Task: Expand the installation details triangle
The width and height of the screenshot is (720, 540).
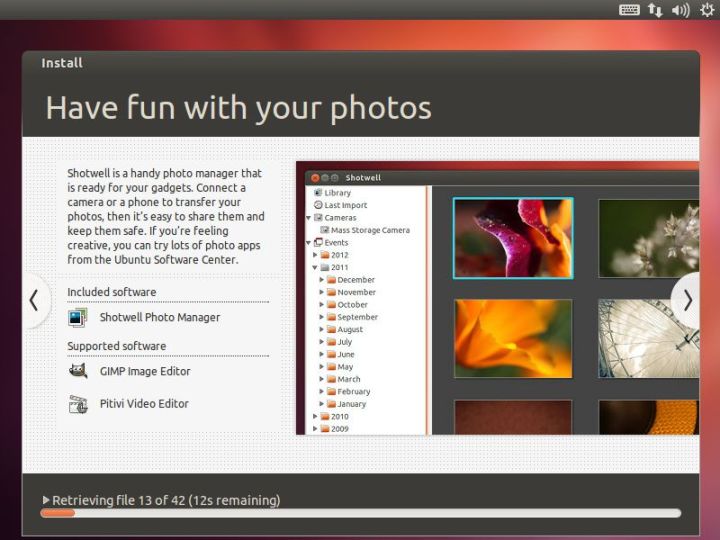Action: pyautogui.click(x=45, y=500)
